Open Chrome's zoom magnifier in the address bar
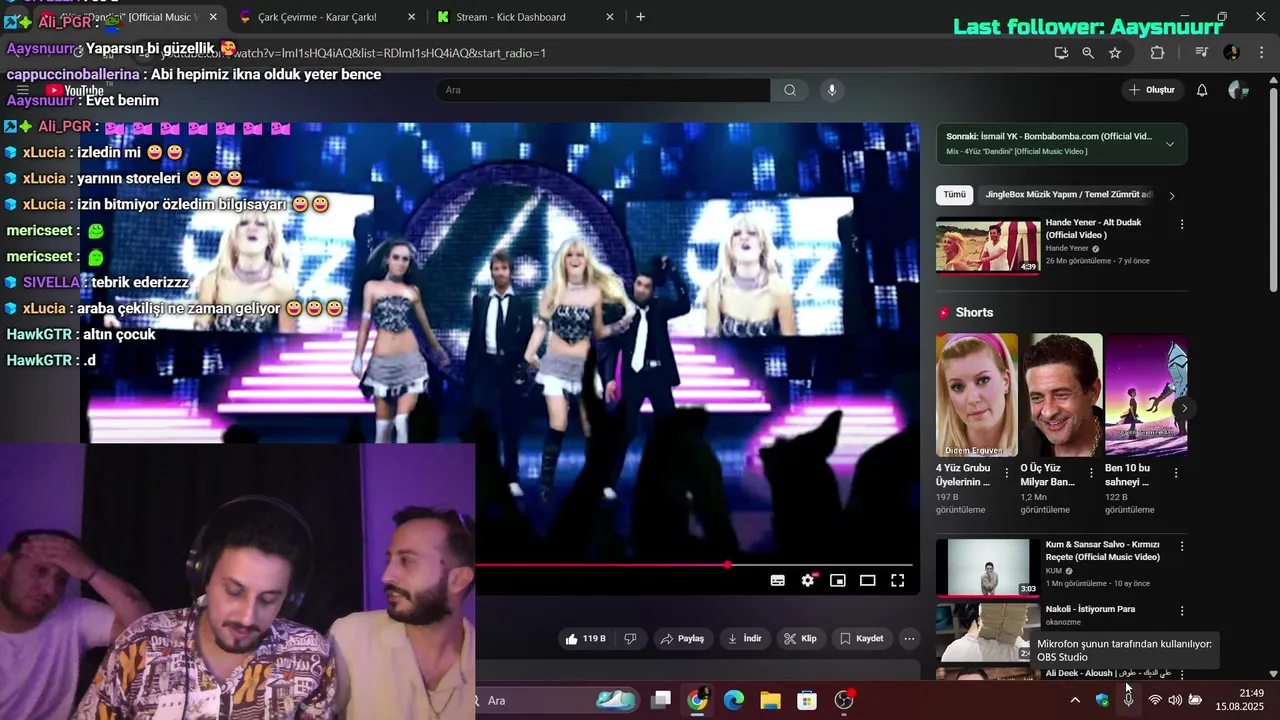1280x720 pixels. click(x=1088, y=53)
